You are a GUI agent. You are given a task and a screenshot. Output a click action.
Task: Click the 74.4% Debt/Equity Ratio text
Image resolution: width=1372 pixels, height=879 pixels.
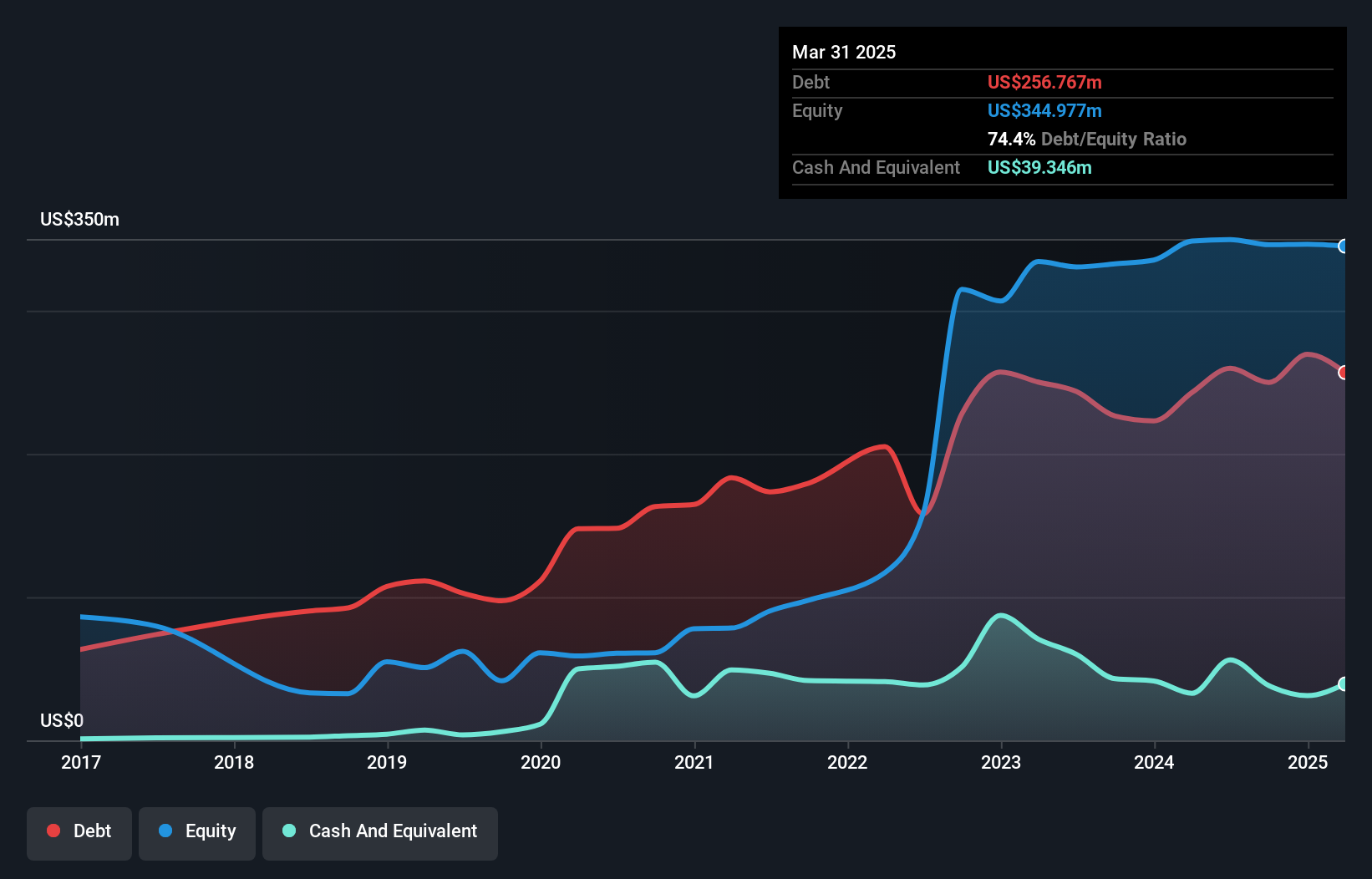1087,139
